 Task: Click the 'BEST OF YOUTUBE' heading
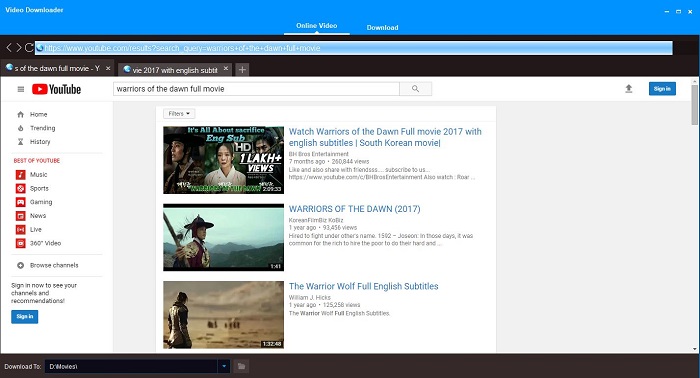click(x=37, y=161)
